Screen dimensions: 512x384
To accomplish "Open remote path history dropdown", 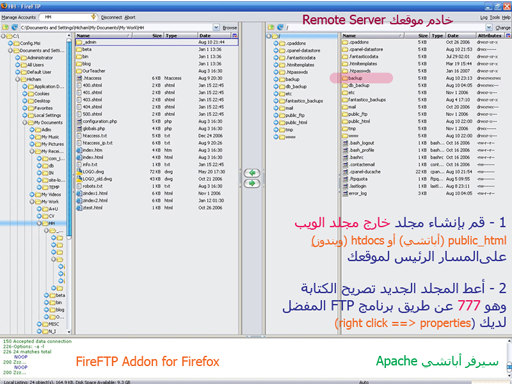I will pyautogui.click(x=489, y=27).
